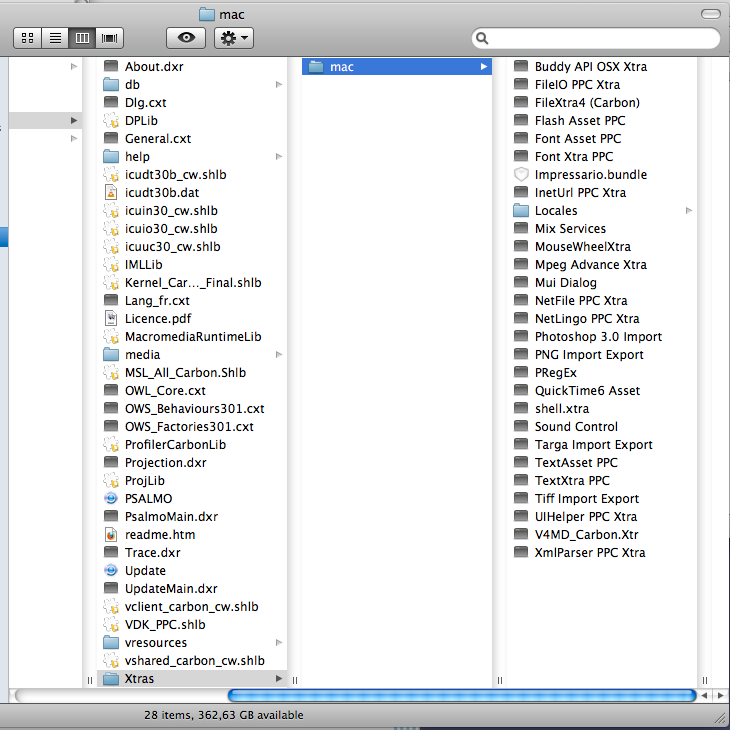The image size is (730, 730).
Task: Click the scroll left arrow button
Action: 704,696
